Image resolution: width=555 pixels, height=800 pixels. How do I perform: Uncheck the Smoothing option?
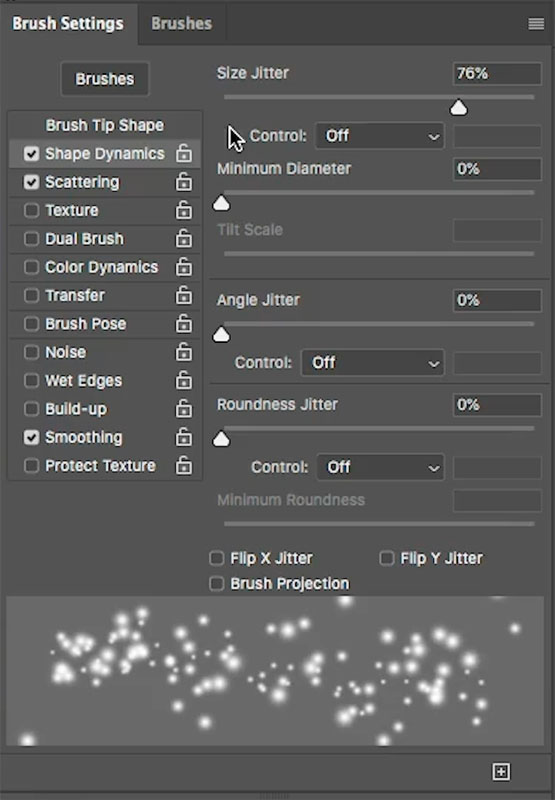[32, 437]
